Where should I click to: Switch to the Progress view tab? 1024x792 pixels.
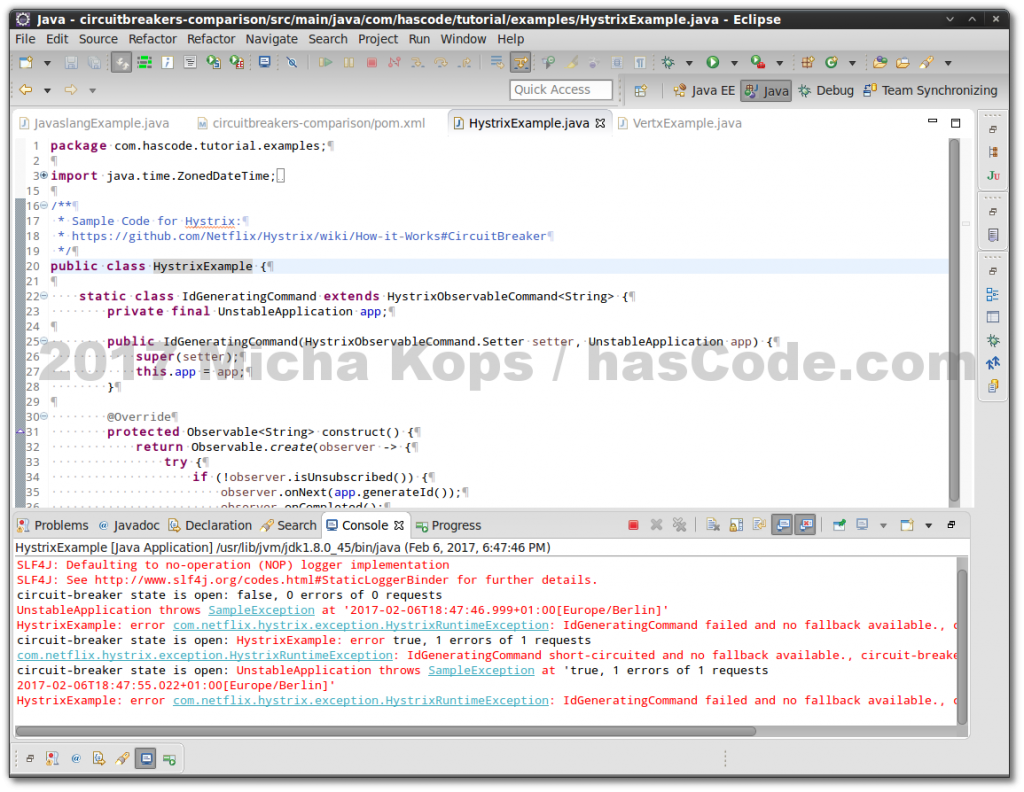(x=449, y=525)
